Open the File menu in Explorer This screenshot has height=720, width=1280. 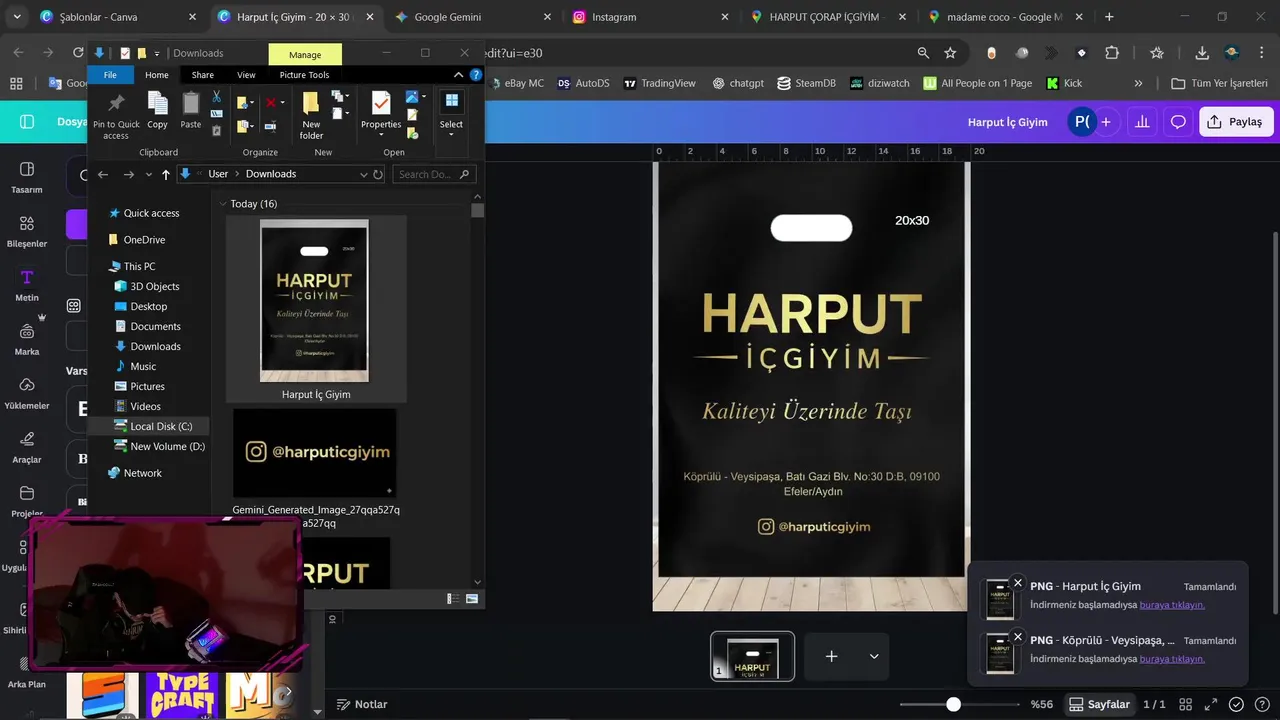tap(110, 75)
